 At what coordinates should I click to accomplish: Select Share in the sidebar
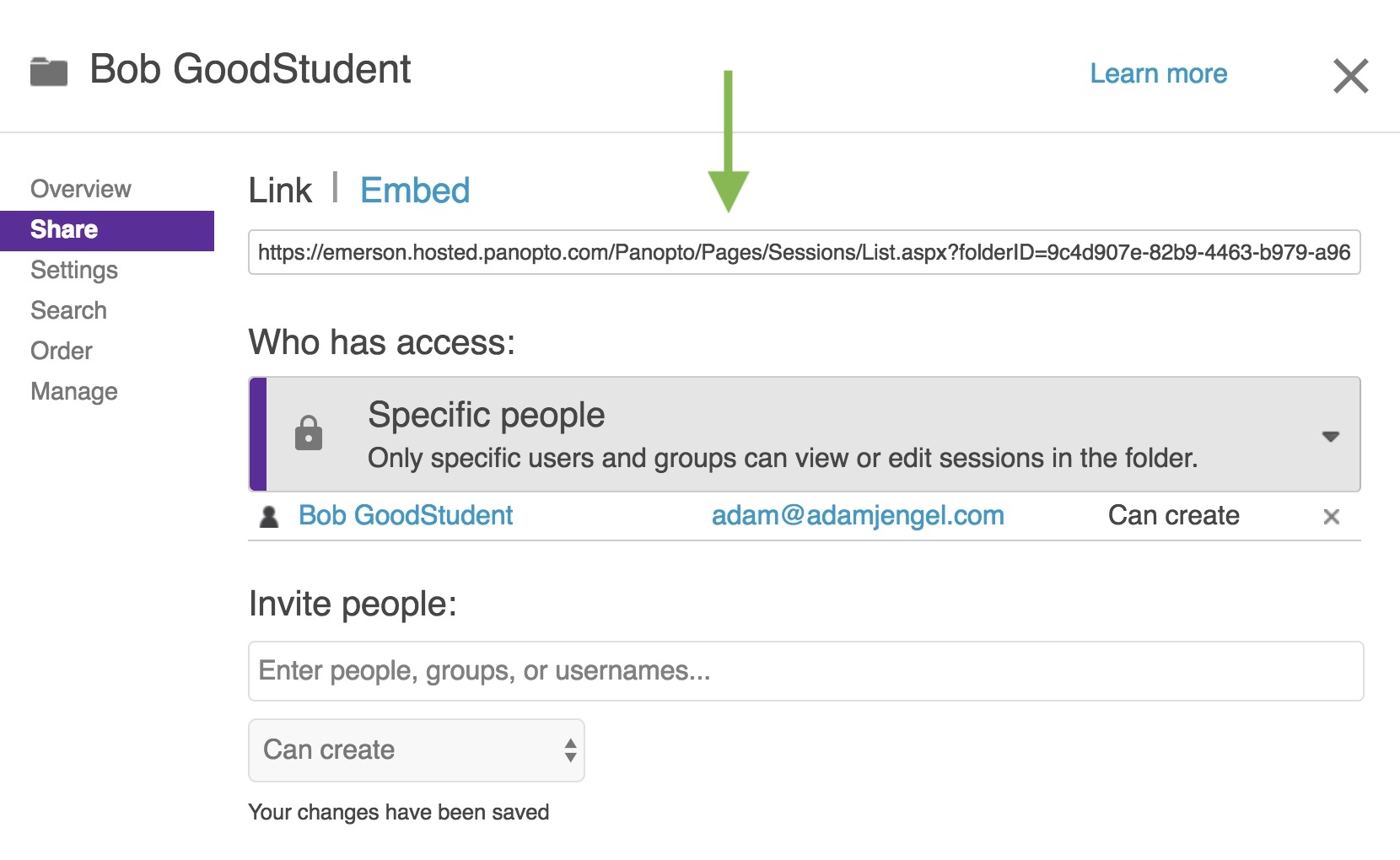(107, 230)
